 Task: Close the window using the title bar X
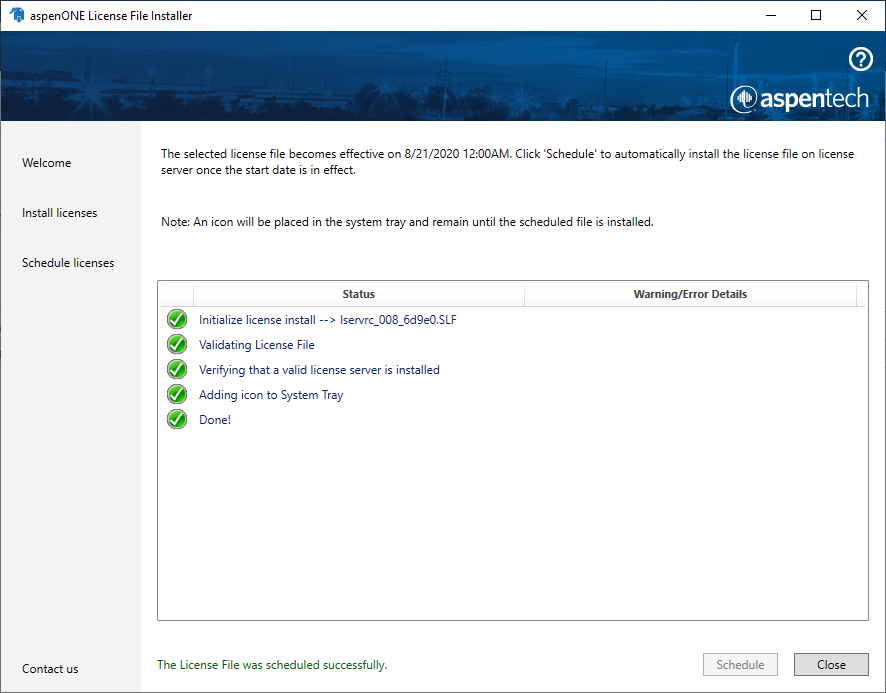click(x=862, y=15)
